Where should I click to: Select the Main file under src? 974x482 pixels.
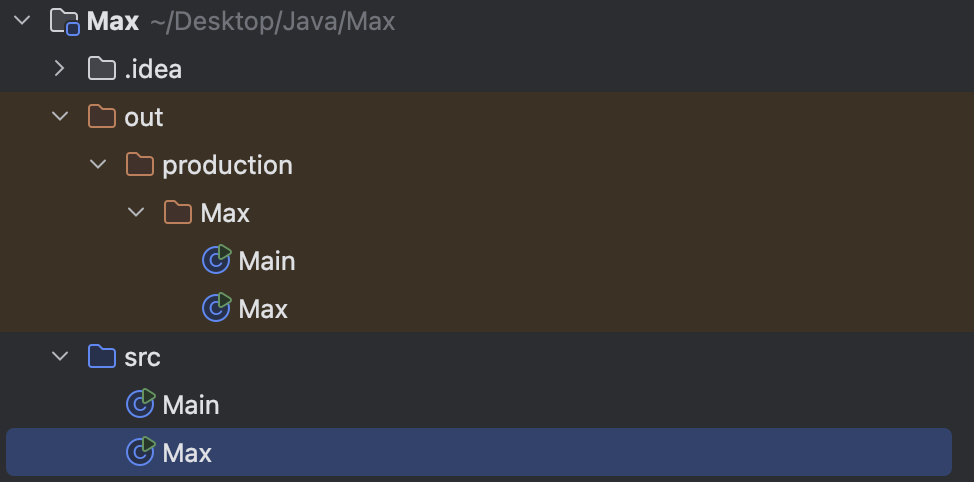(191, 405)
